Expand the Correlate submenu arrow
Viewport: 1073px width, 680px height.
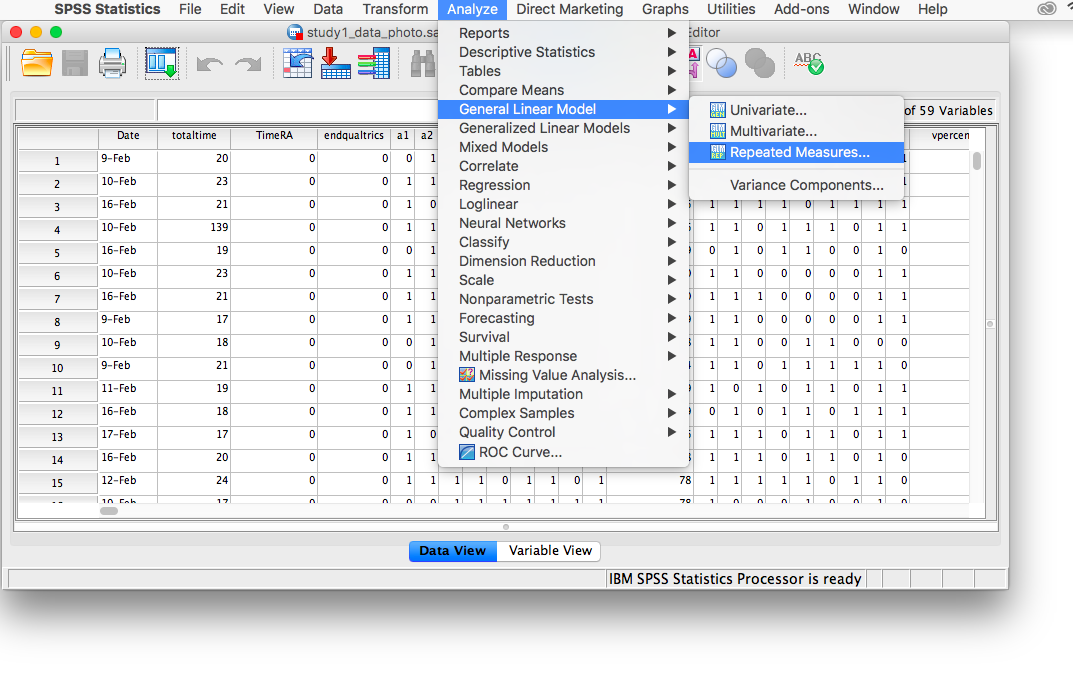click(672, 166)
